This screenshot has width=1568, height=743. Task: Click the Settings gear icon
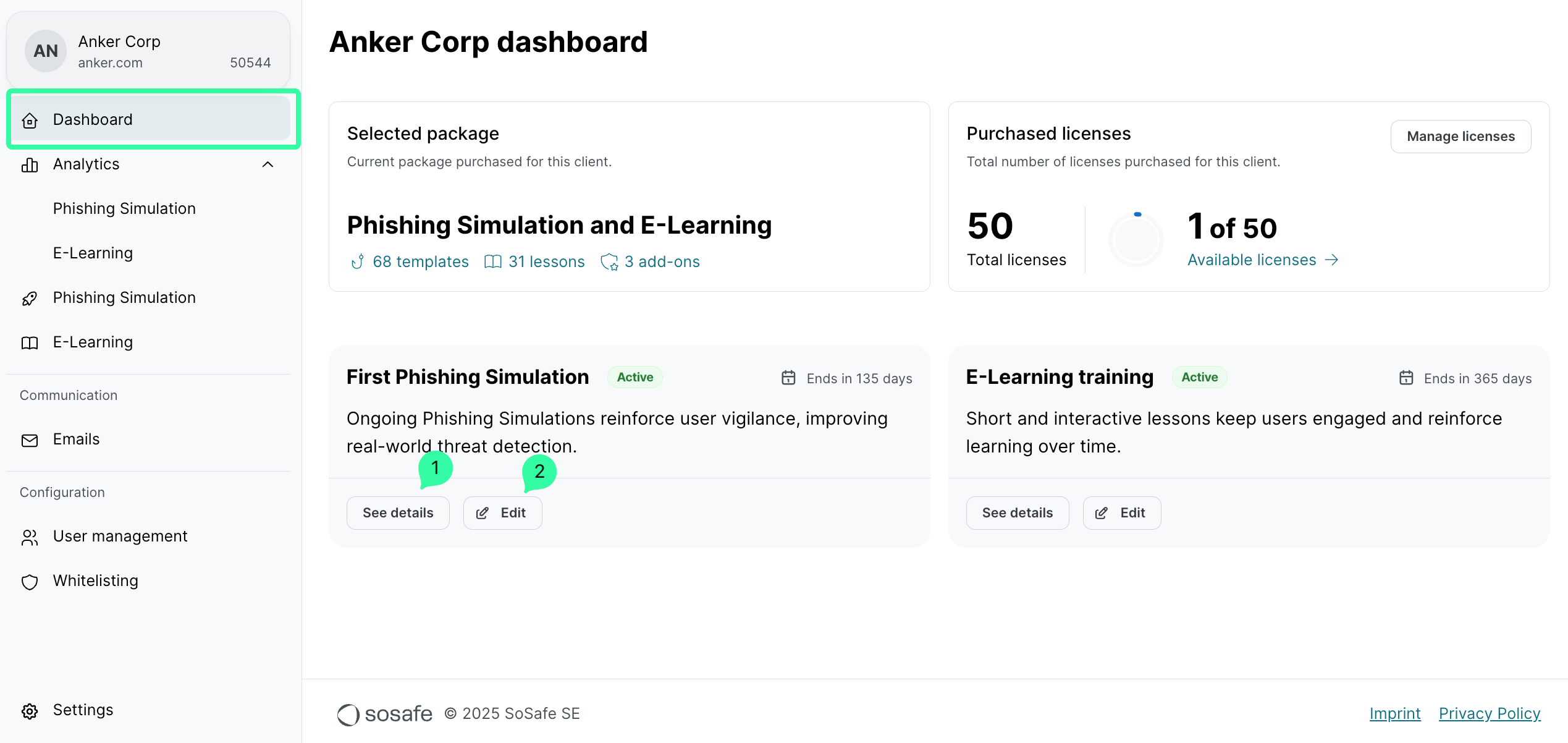click(x=30, y=711)
